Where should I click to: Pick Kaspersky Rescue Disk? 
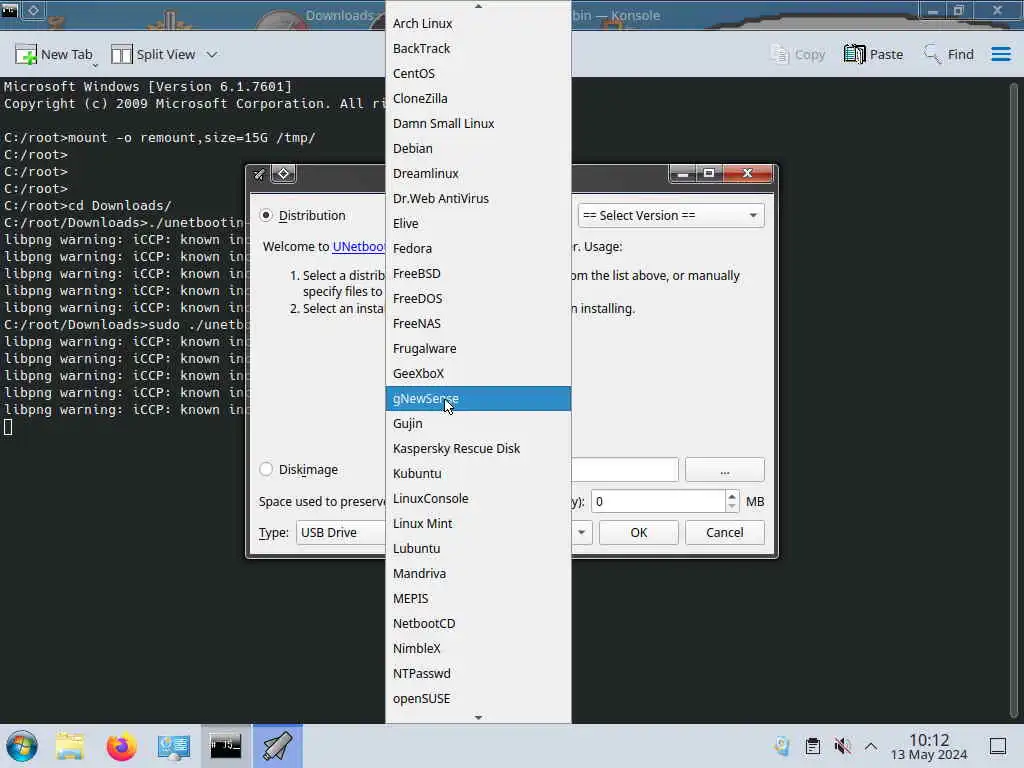click(x=478, y=449)
